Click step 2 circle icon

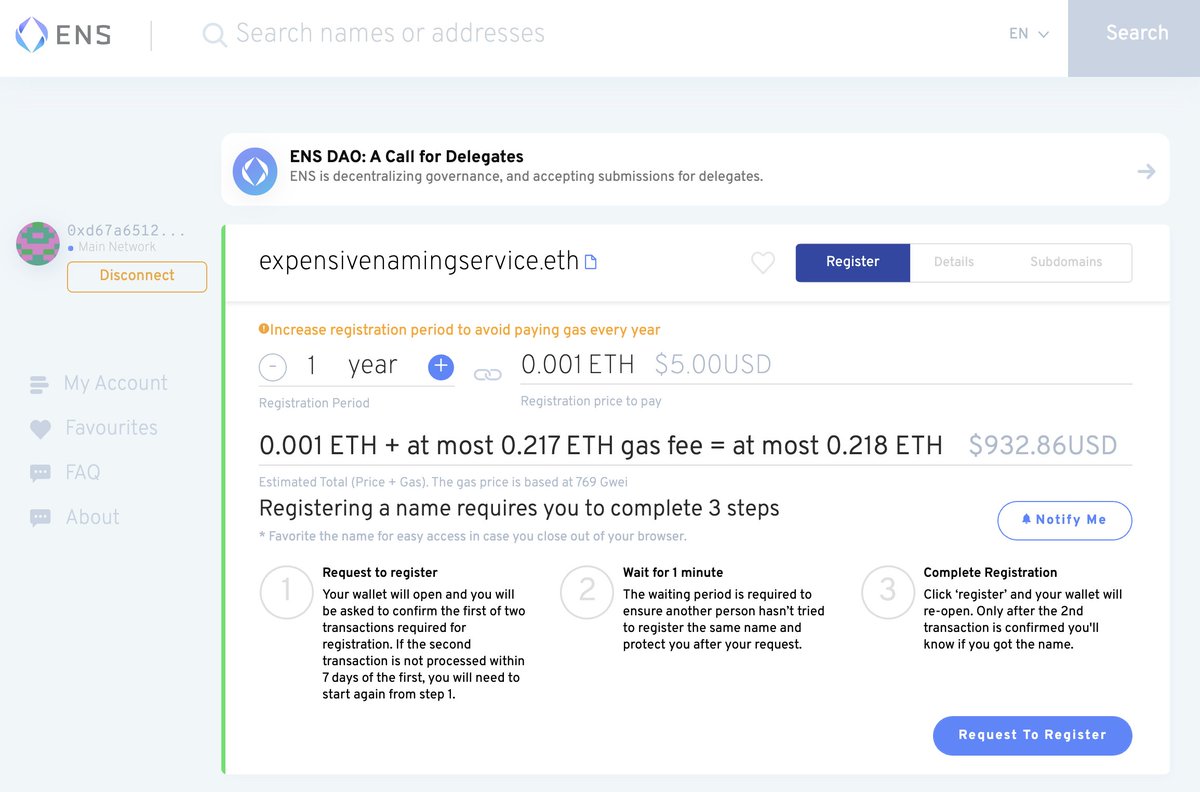587,591
